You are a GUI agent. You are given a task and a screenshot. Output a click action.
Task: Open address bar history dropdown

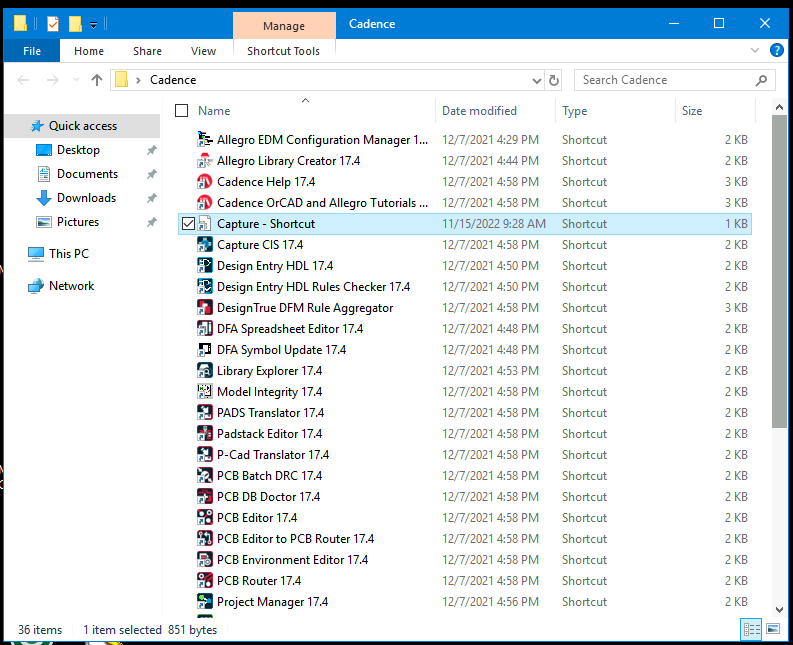537,80
